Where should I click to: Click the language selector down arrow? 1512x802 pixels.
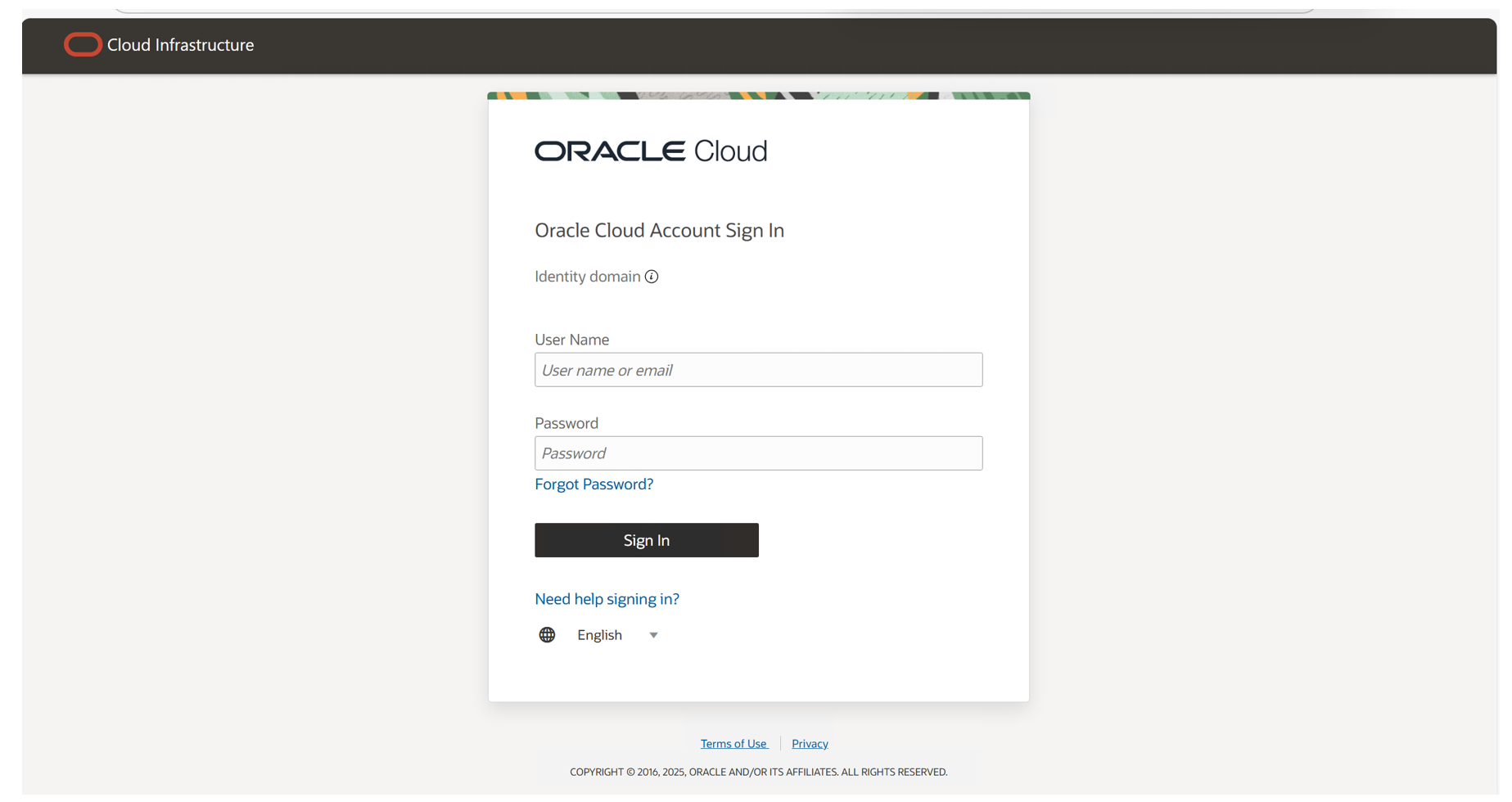tap(653, 635)
